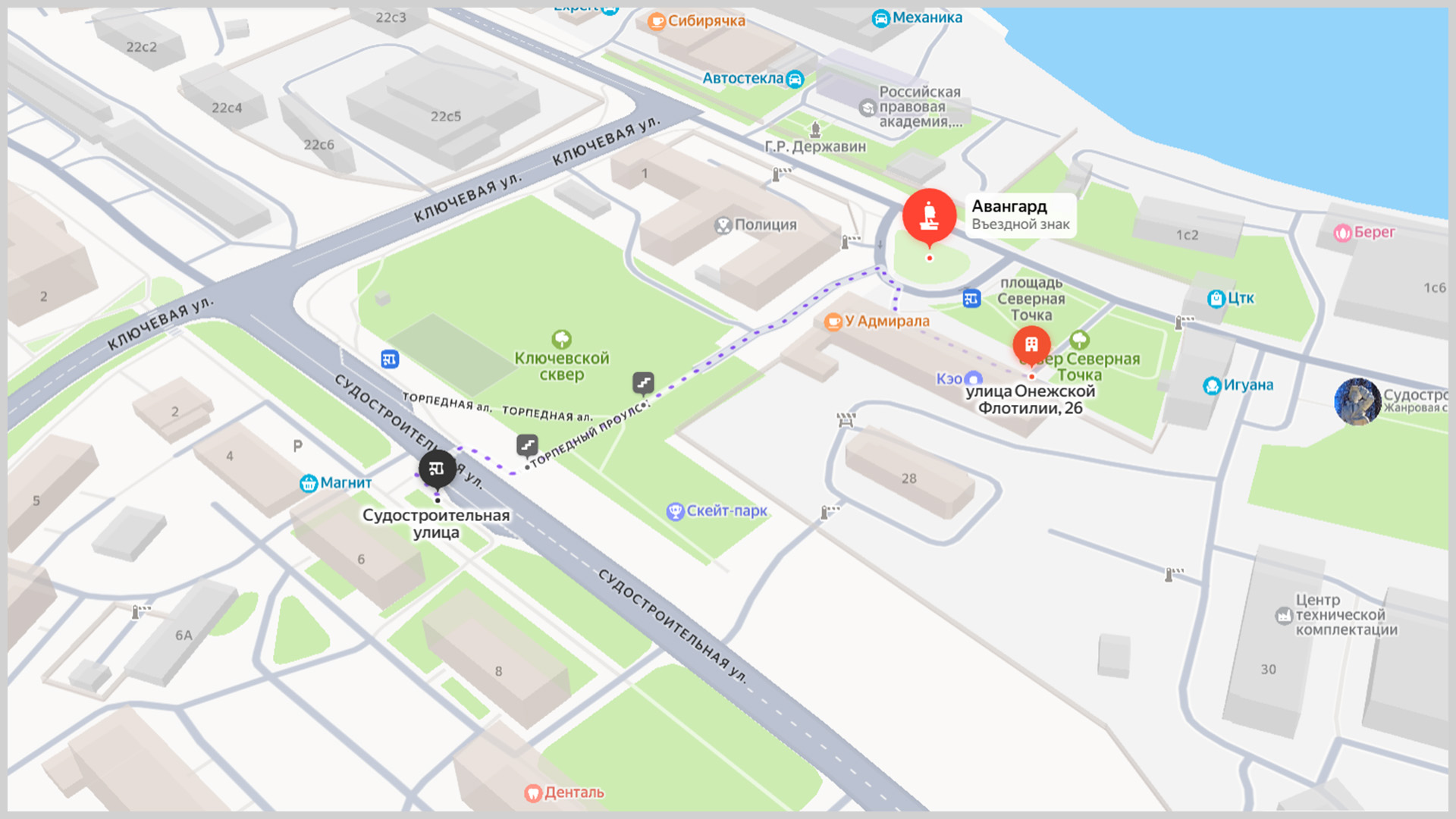Click the Сибирячка cafe label
The height and width of the screenshot is (819, 1456).
coord(706,21)
